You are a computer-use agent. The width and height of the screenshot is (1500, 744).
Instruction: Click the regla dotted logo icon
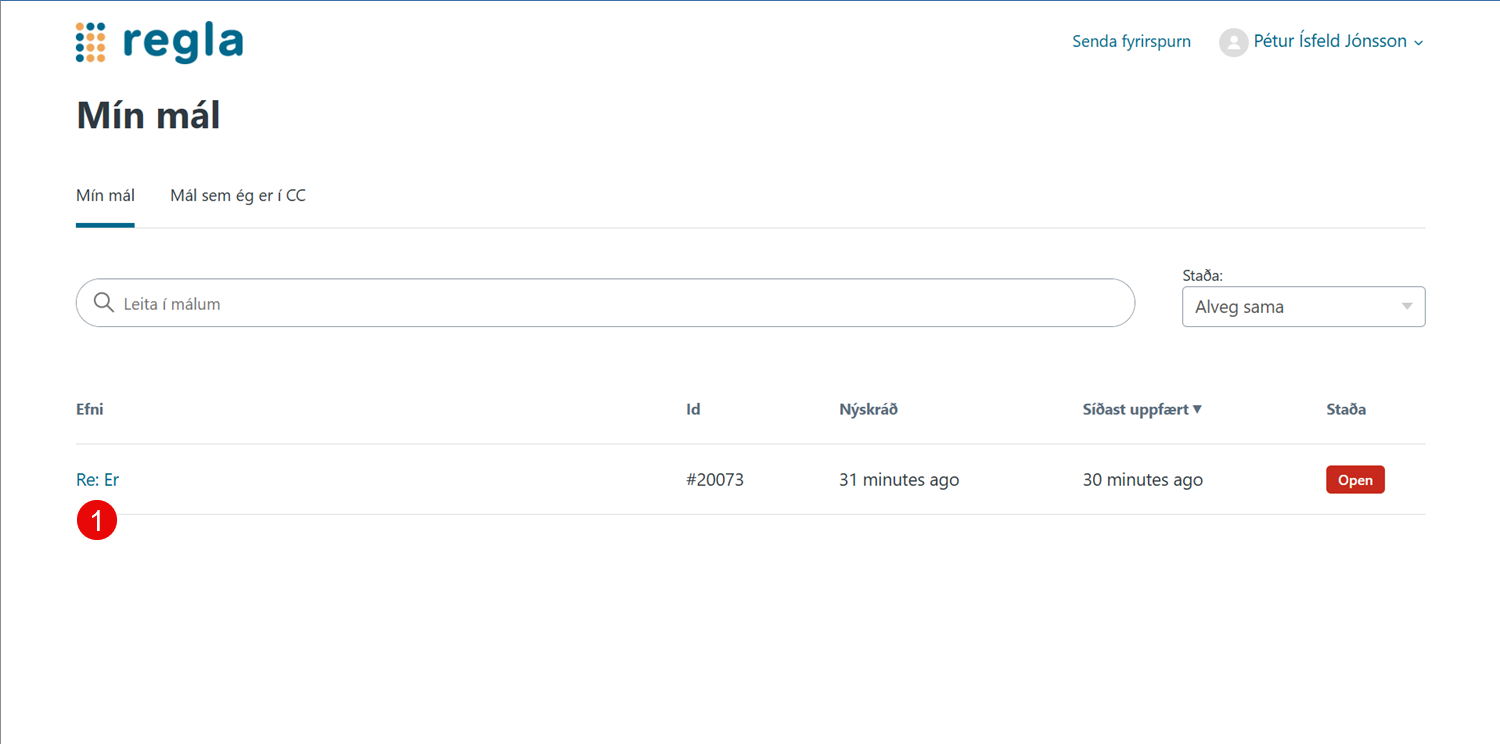tap(90, 42)
